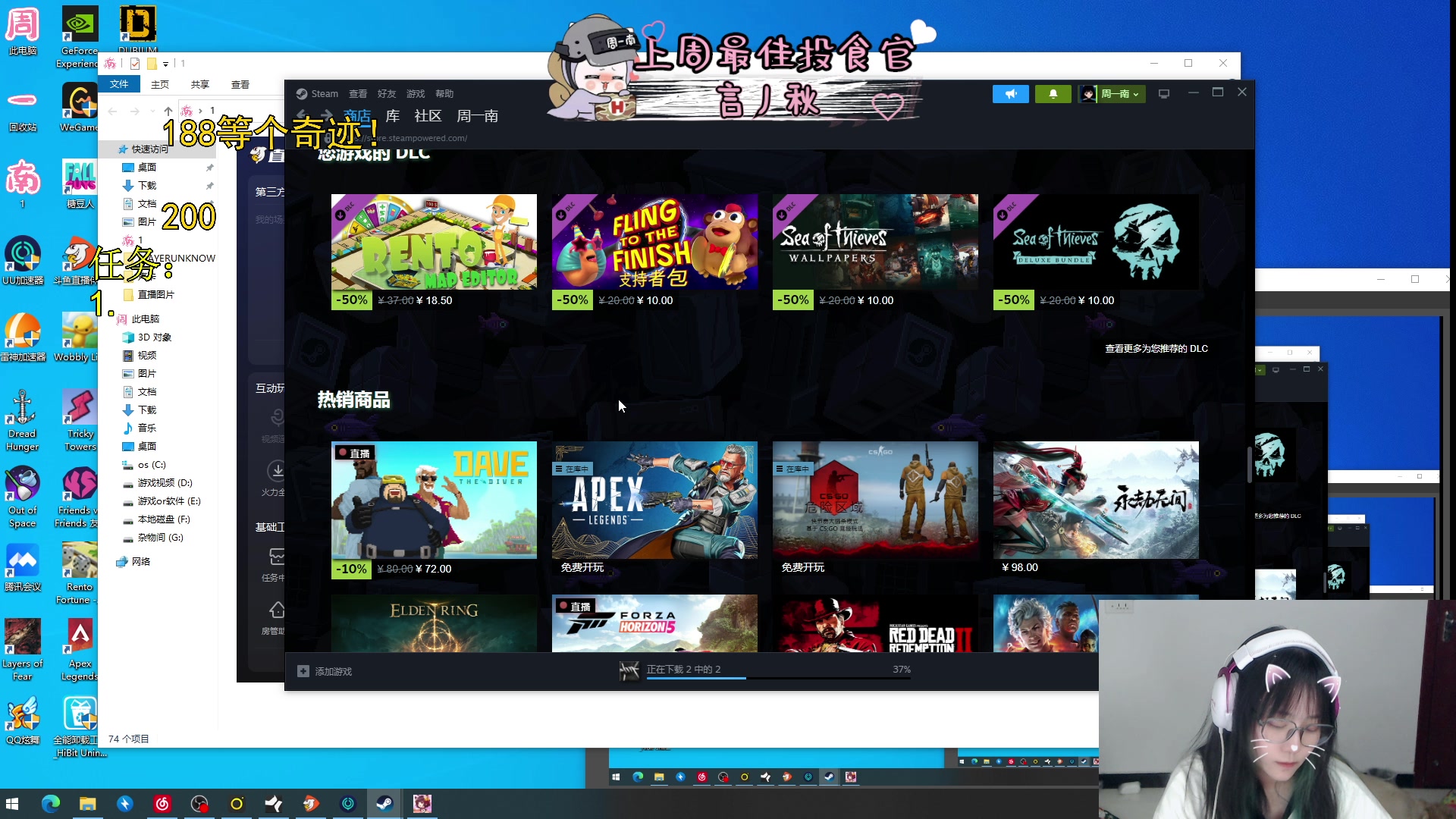
Task: Select 本地磁盘 (F:) drive
Action: [163, 519]
